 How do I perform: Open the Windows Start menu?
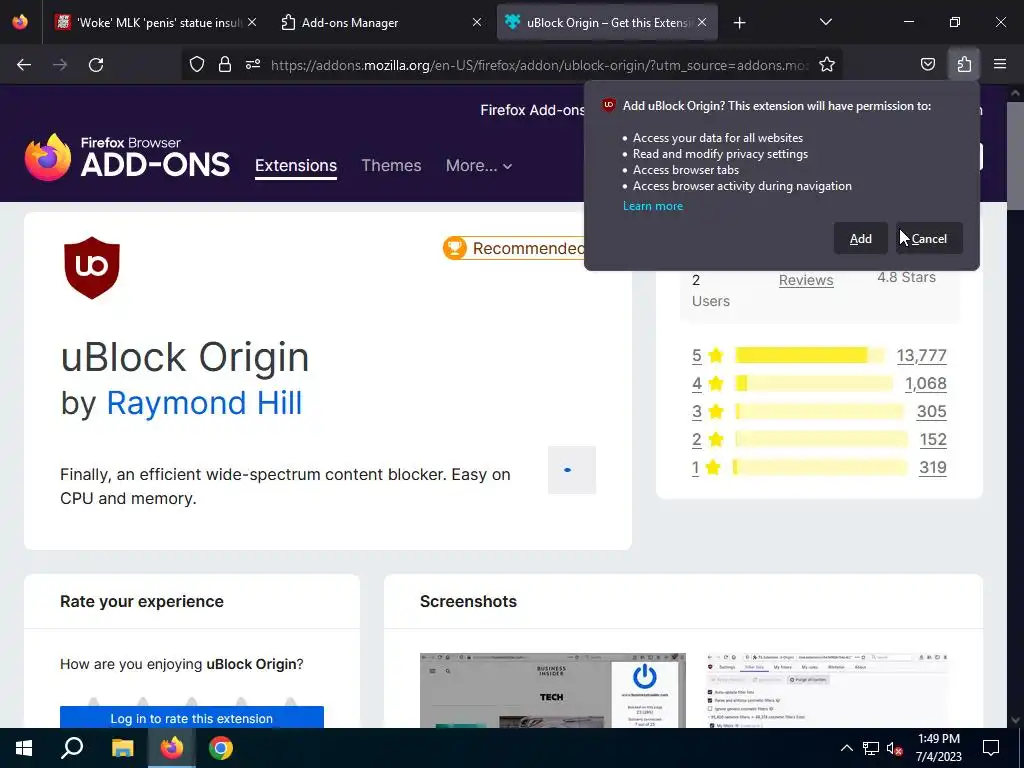(24, 748)
